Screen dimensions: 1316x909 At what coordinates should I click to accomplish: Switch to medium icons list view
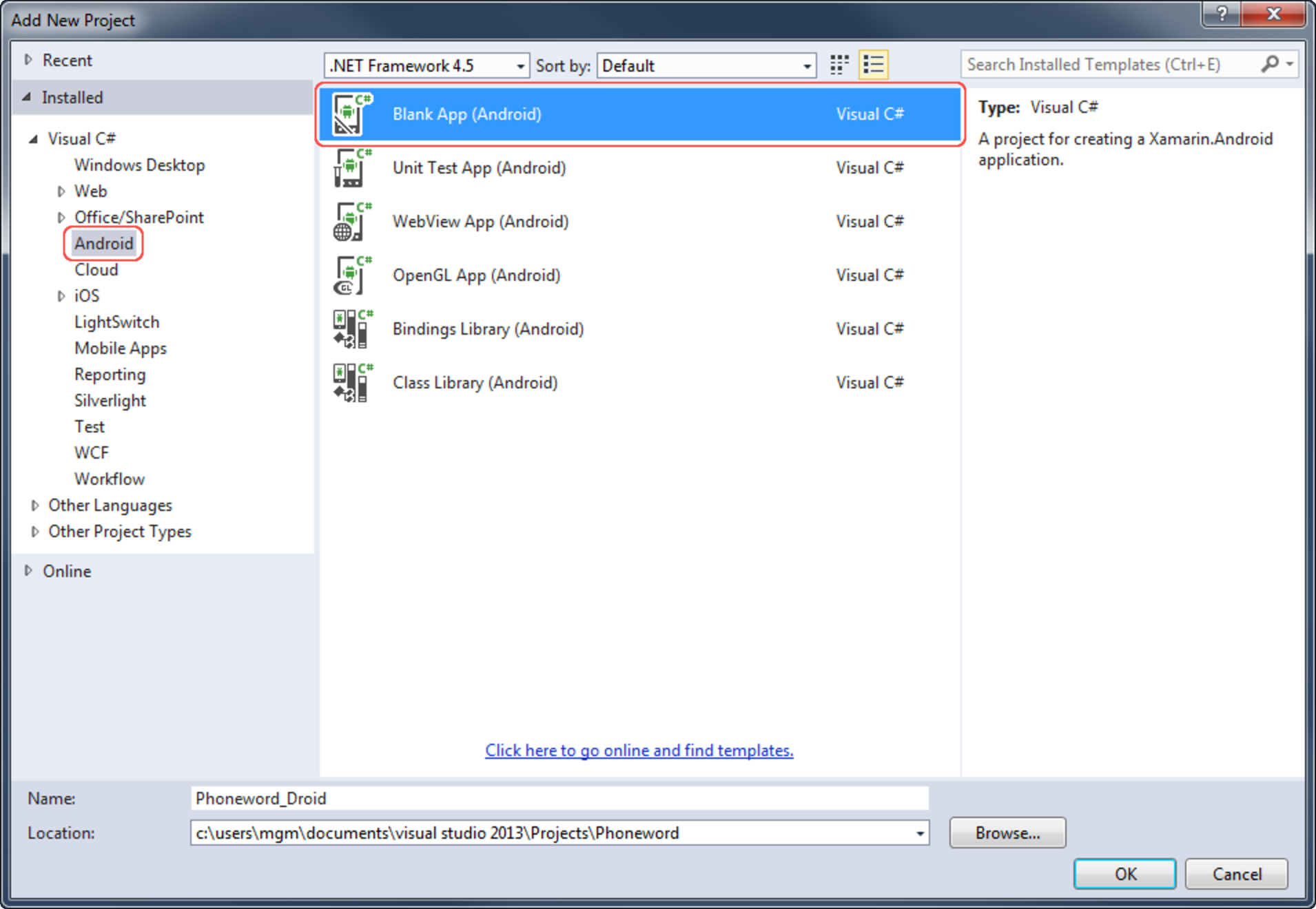pos(873,65)
